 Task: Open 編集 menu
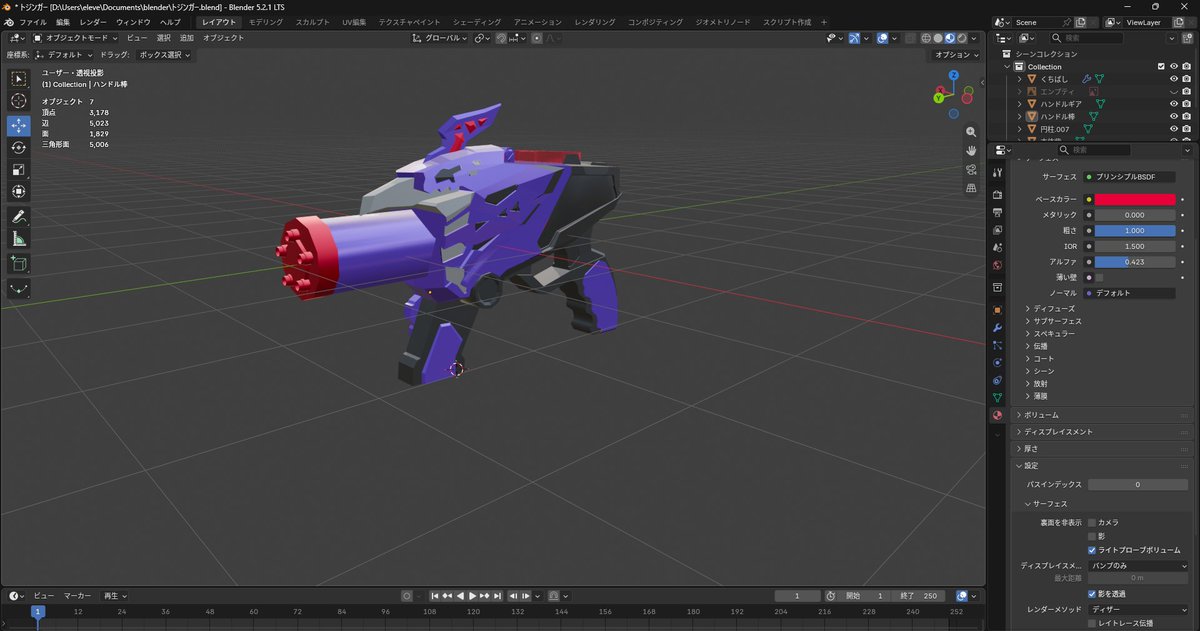[63, 21]
